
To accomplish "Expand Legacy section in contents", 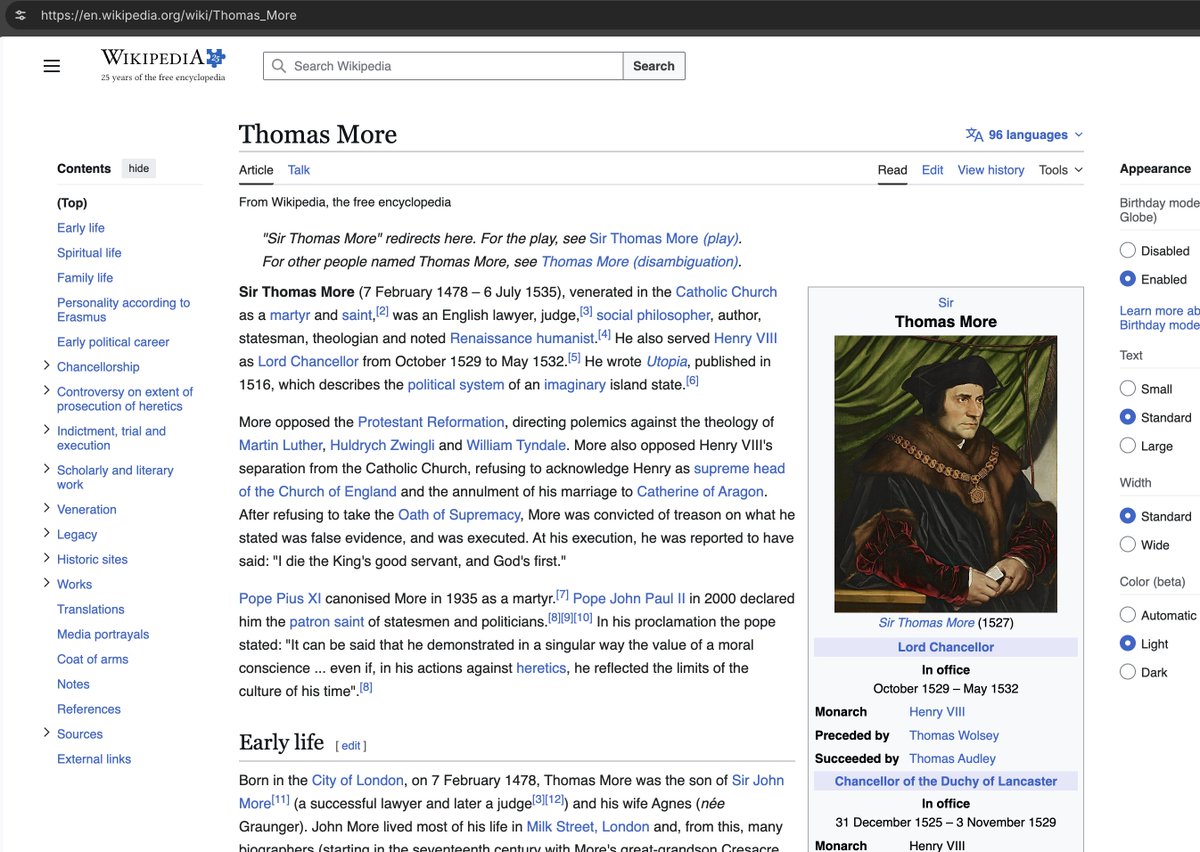I will 46,533.
